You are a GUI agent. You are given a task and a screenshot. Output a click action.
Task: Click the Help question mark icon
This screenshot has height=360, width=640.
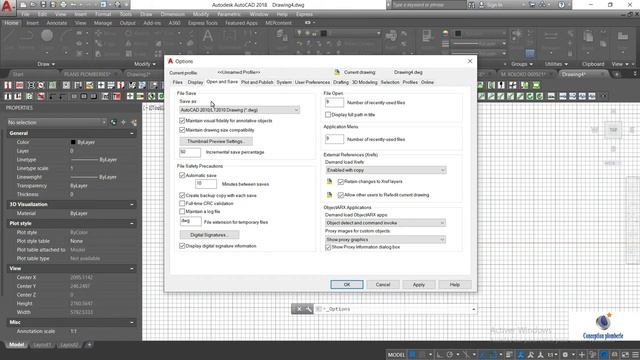coord(562,5)
